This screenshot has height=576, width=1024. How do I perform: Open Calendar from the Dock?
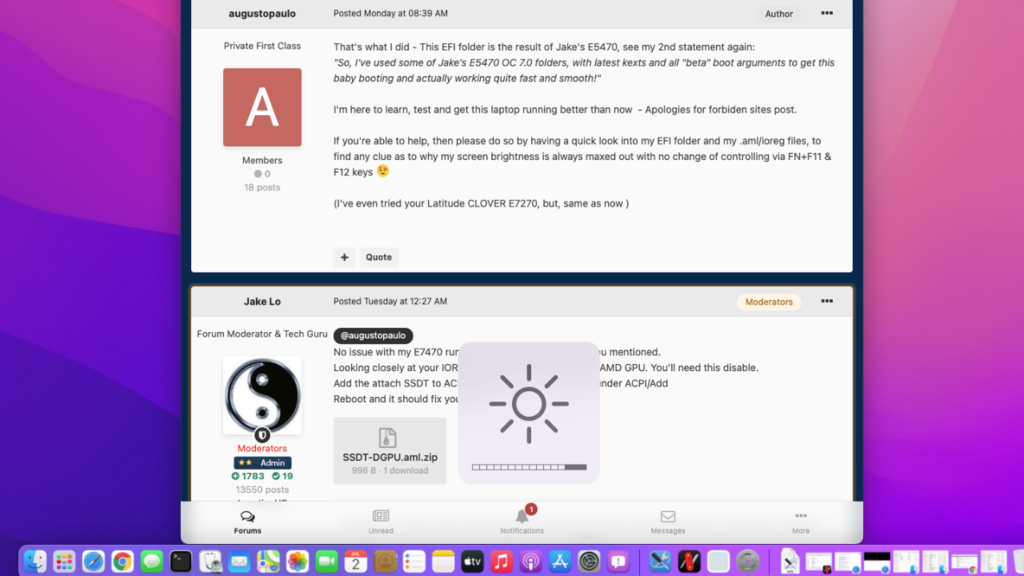(x=356, y=562)
